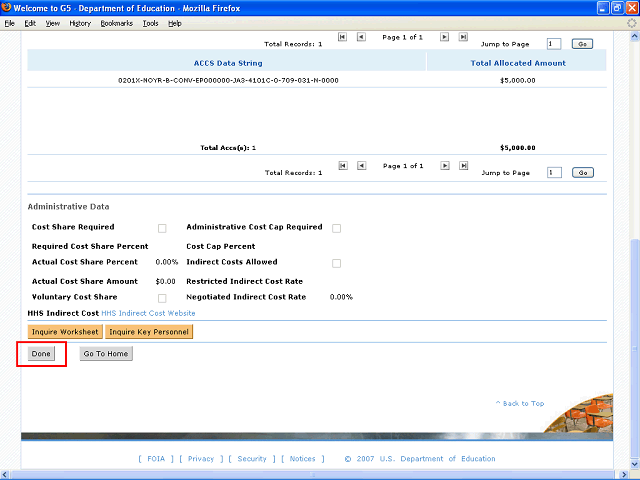The height and width of the screenshot is (480, 640).
Task: Click the scroll up arrow
Action: pos(635,37)
